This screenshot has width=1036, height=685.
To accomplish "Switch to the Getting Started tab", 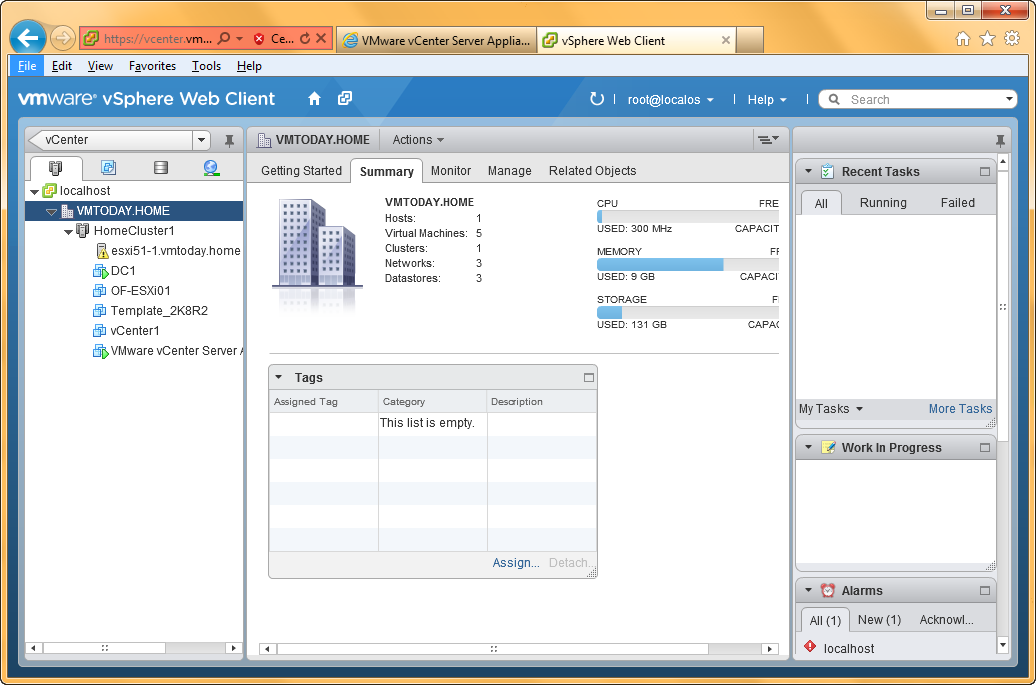I will [301, 170].
